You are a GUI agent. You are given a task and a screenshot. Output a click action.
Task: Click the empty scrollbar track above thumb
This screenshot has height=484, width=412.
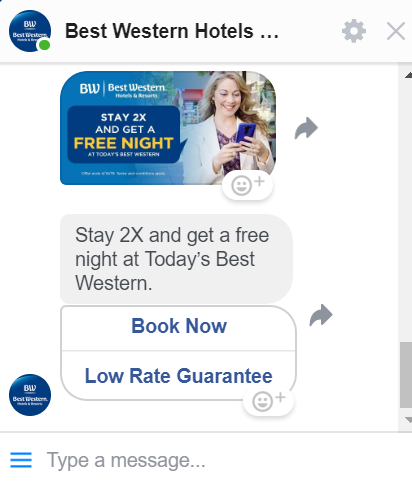[x=406, y=210]
